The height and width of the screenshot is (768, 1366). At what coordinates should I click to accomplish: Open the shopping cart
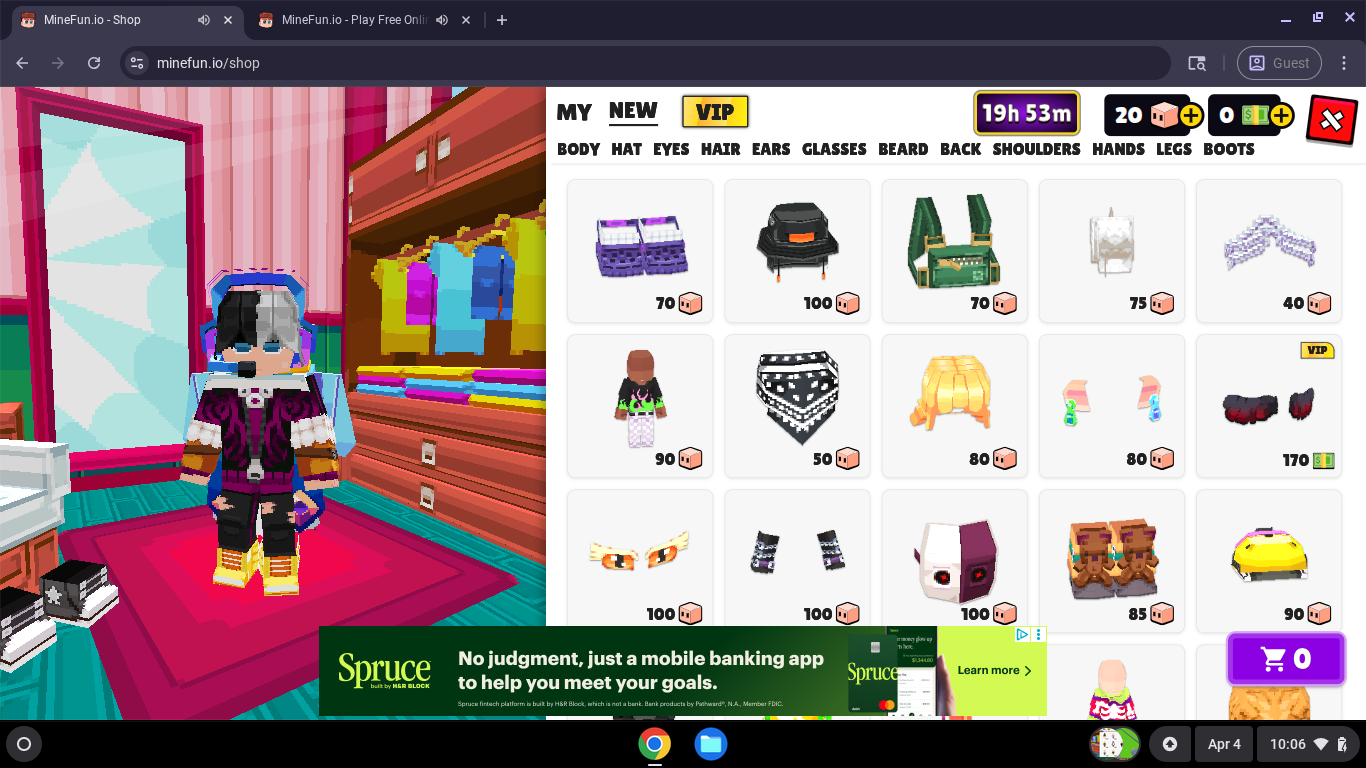1285,659
